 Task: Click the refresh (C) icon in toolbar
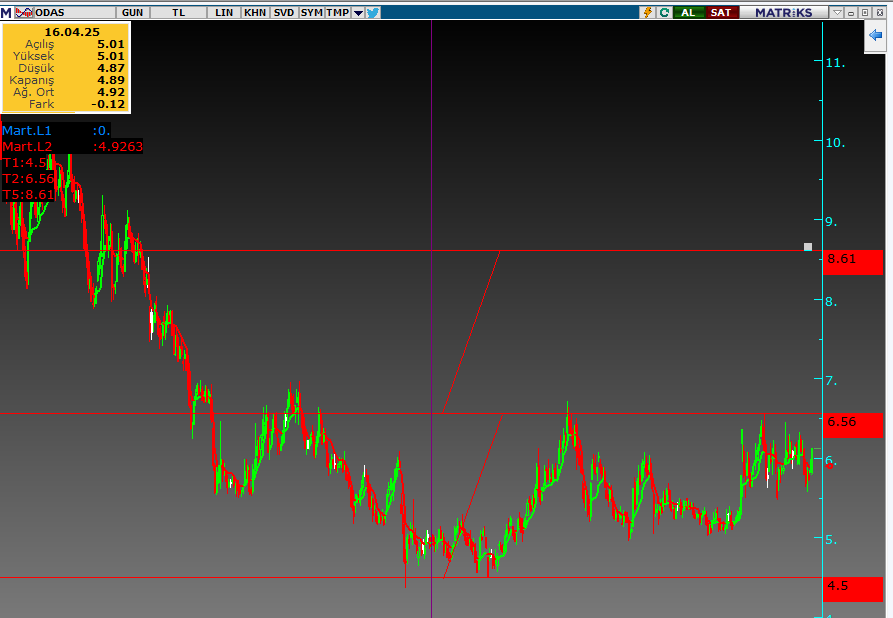663,12
